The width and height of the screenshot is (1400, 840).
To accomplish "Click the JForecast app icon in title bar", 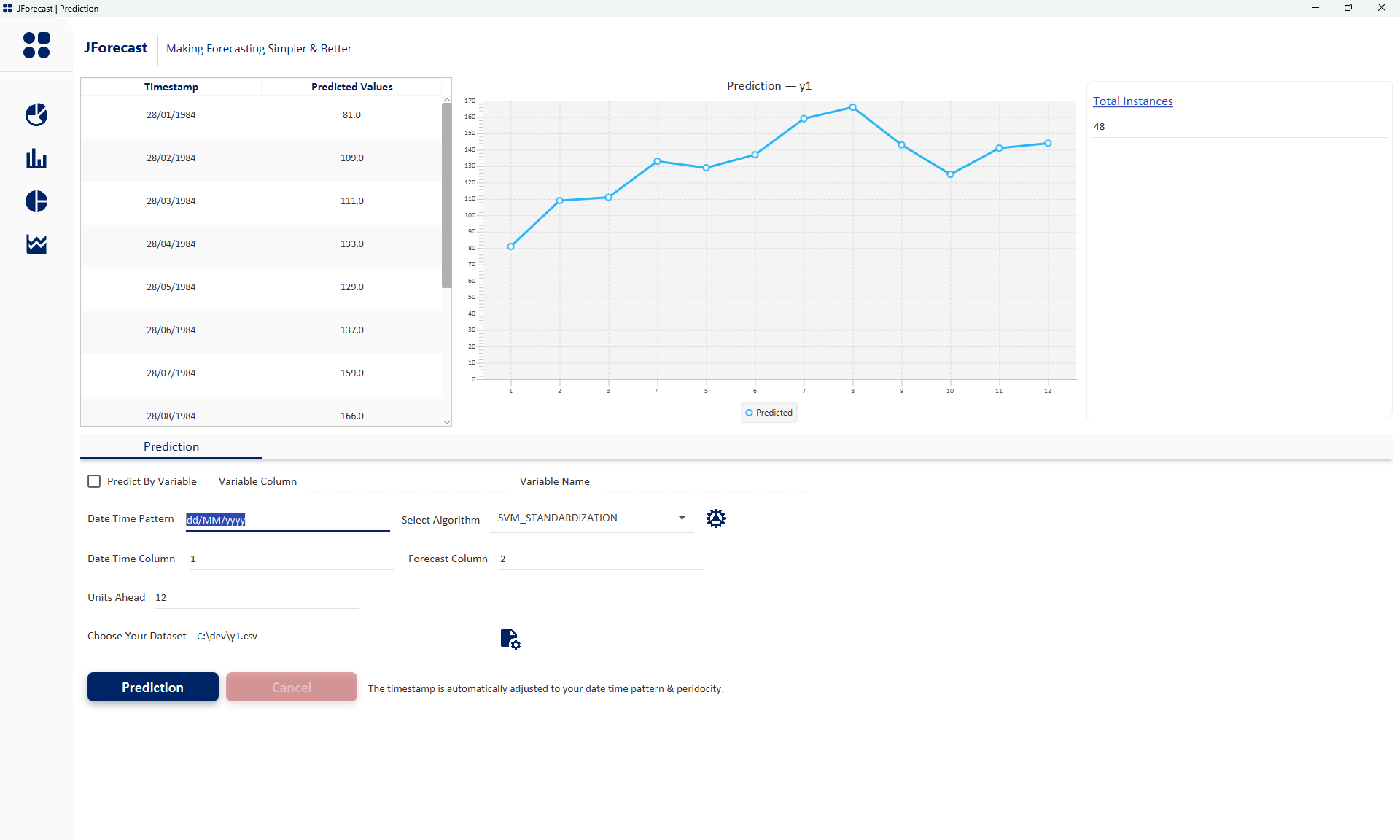I will (x=9, y=8).
